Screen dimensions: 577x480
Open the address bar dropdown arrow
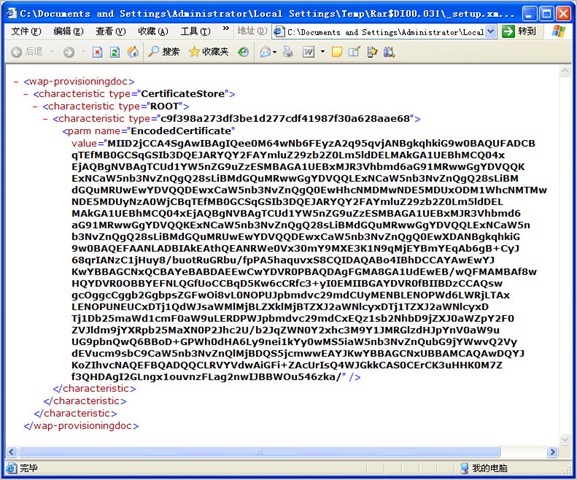click(490, 32)
